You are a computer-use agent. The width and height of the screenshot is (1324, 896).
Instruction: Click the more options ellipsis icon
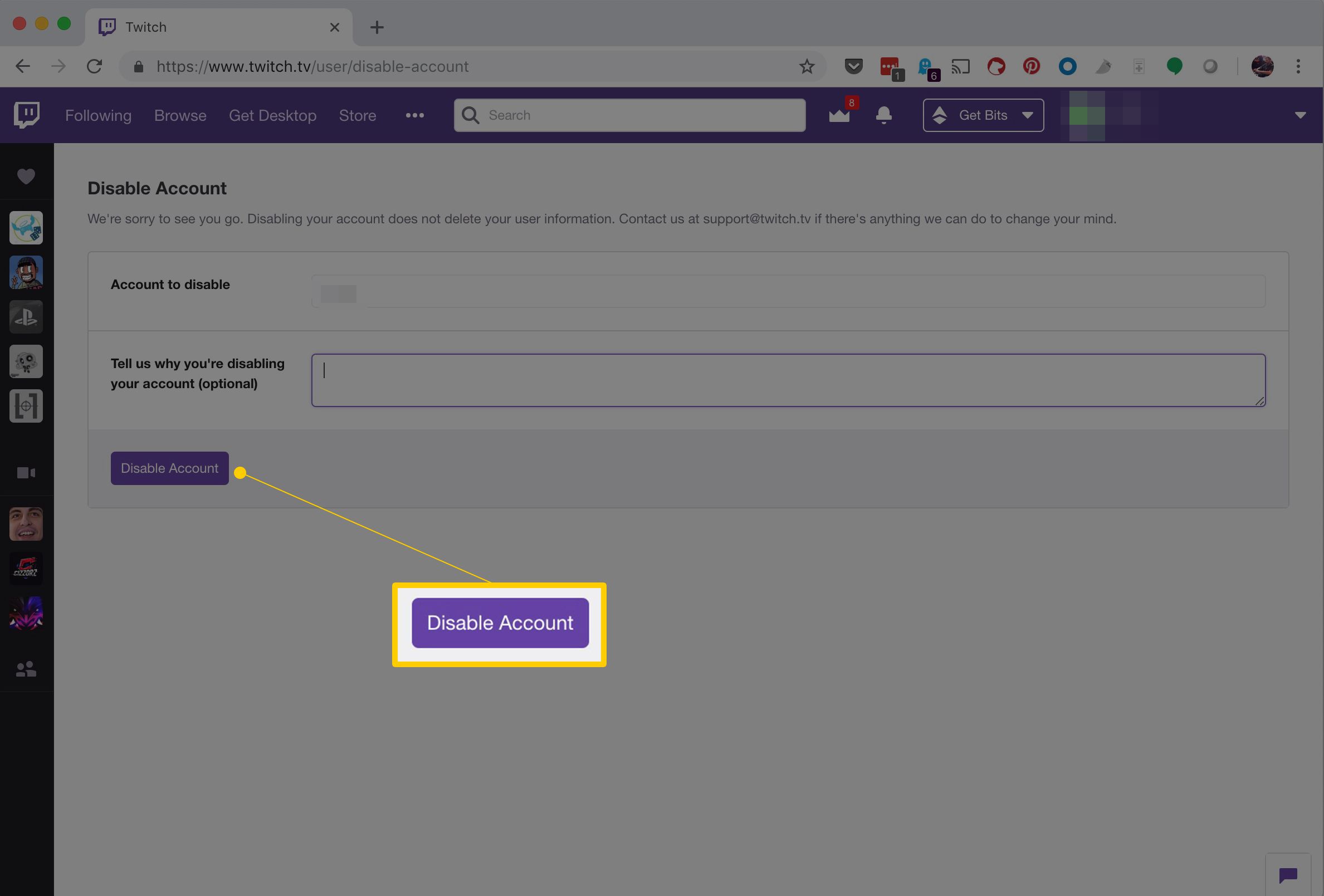coord(414,114)
